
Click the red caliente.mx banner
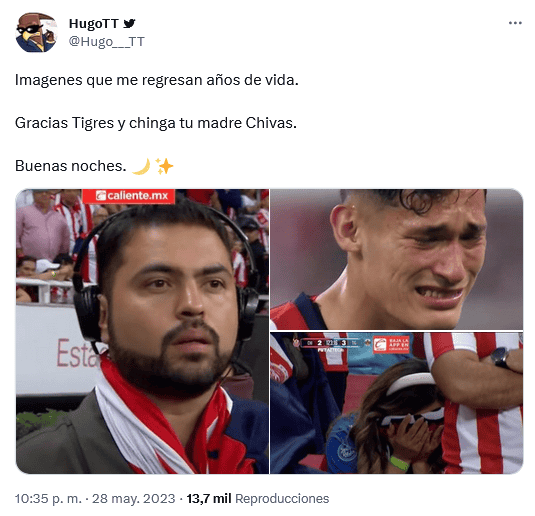[129, 196]
